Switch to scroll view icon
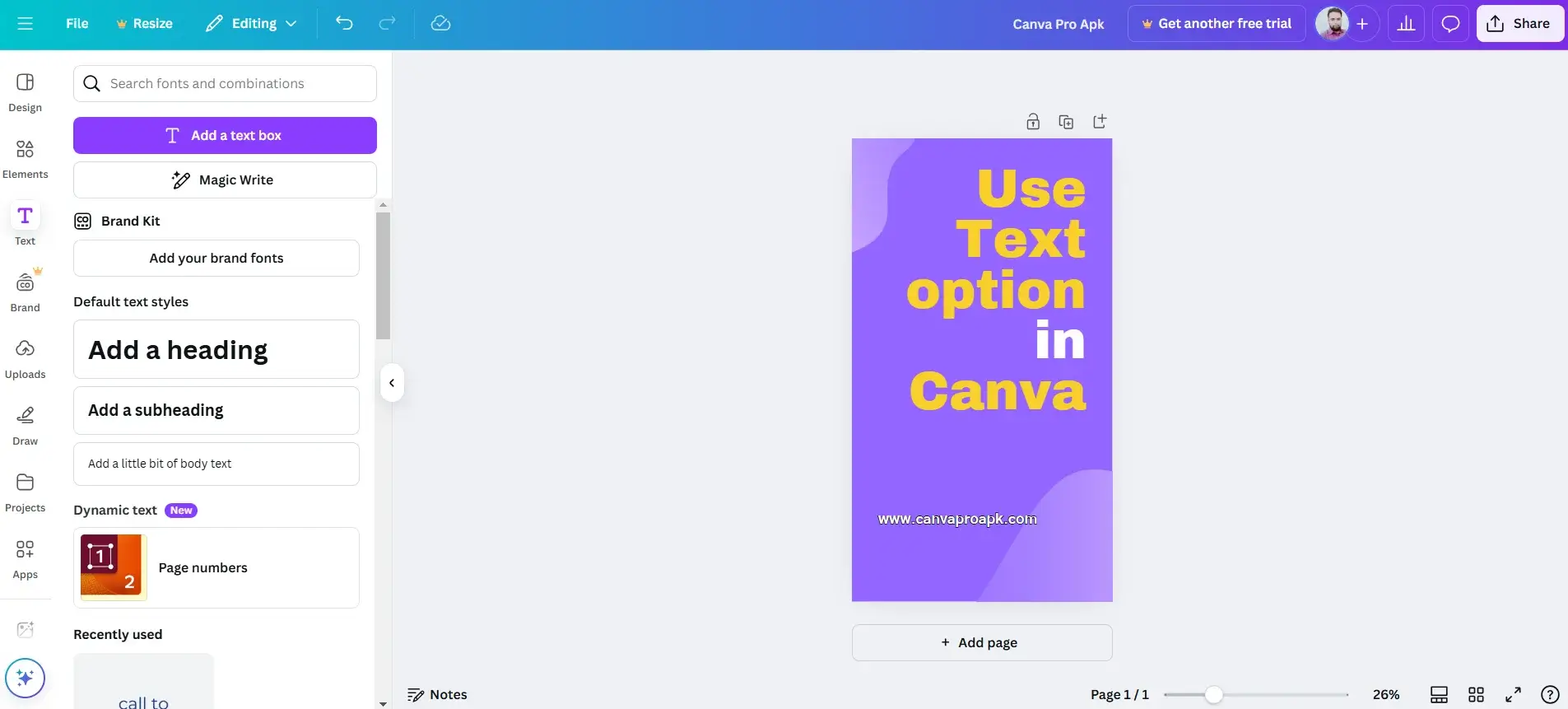Image resolution: width=1568 pixels, height=709 pixels. coord(1439,695)
